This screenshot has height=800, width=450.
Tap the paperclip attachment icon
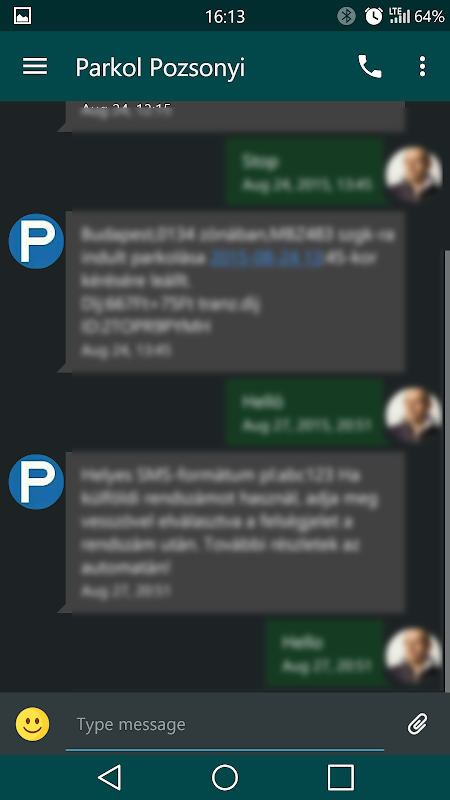417,723
